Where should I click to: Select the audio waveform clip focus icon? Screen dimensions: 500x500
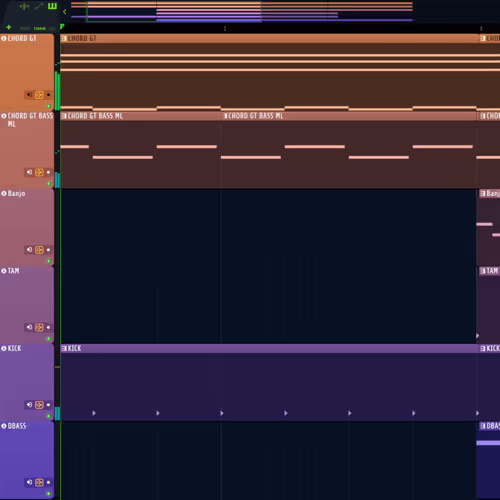pos(24,6)
